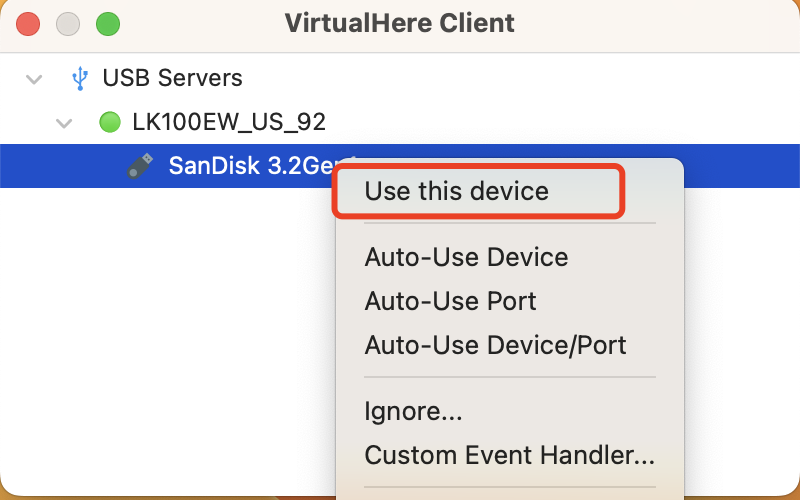The image size is (800, 500).
Task: Select the USB Servers root label
Action: tap(172, 78)
